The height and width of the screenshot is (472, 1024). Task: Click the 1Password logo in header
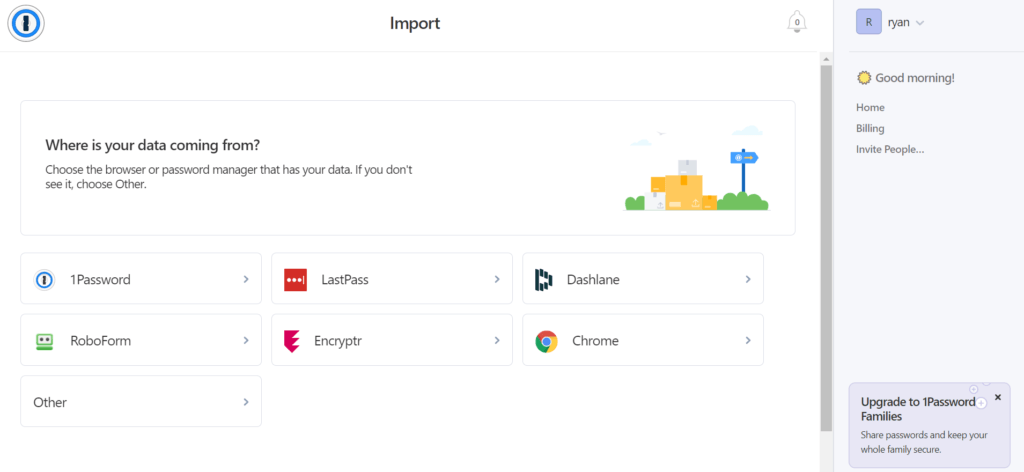(26, 24)
